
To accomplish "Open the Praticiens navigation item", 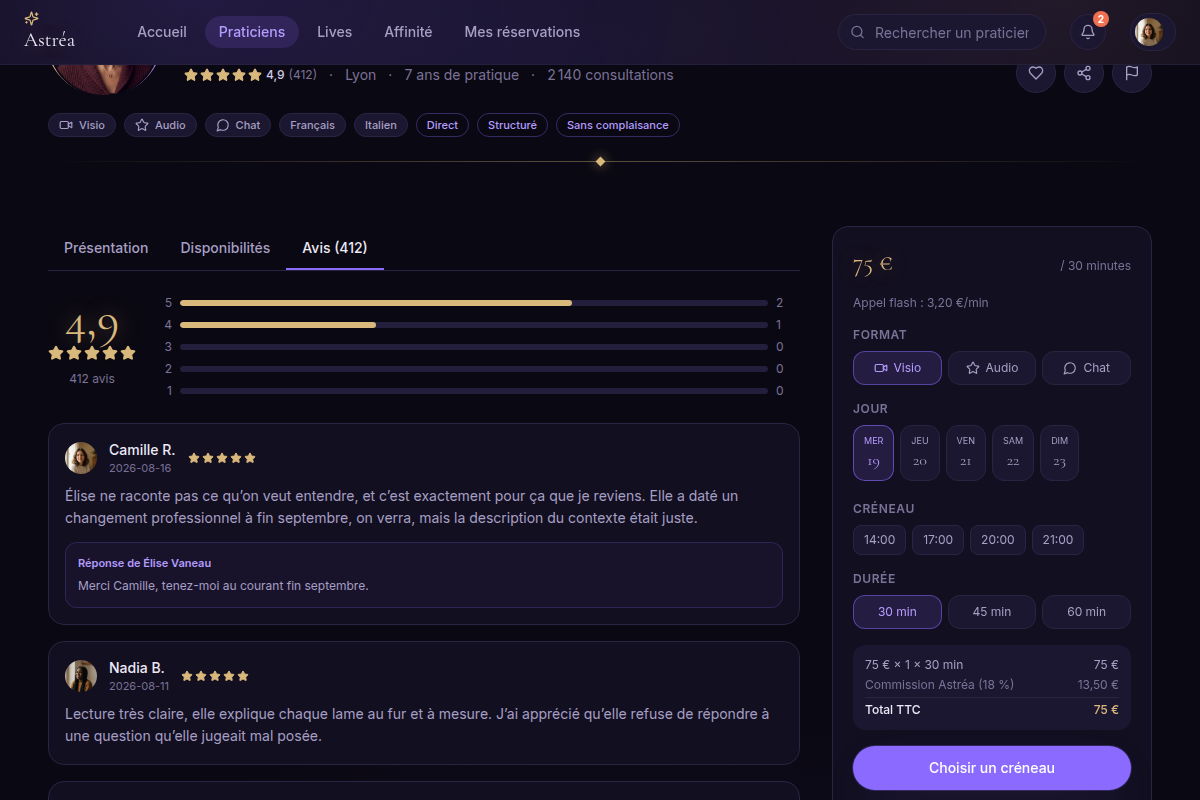I will pyautogui.click(x=252, y=32).
